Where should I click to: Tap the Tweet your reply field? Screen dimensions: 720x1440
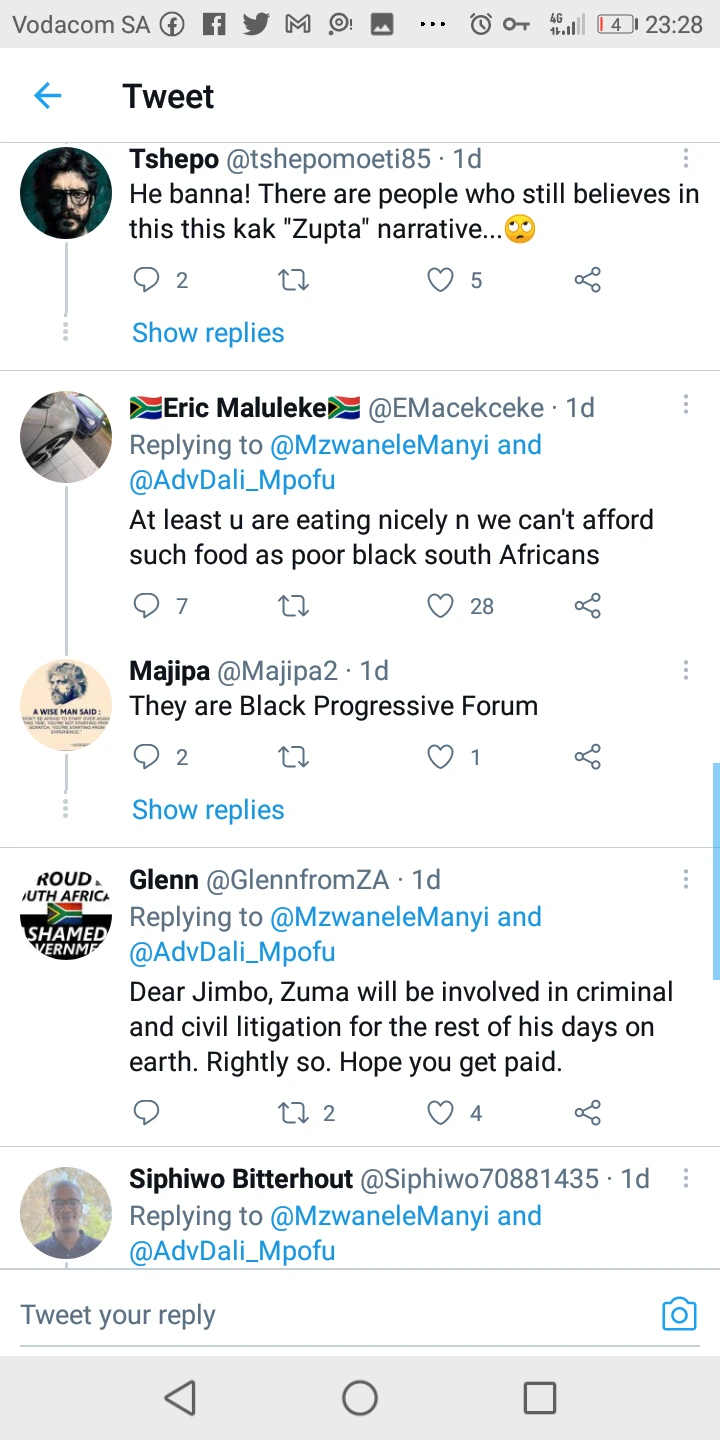[330, 1315]
